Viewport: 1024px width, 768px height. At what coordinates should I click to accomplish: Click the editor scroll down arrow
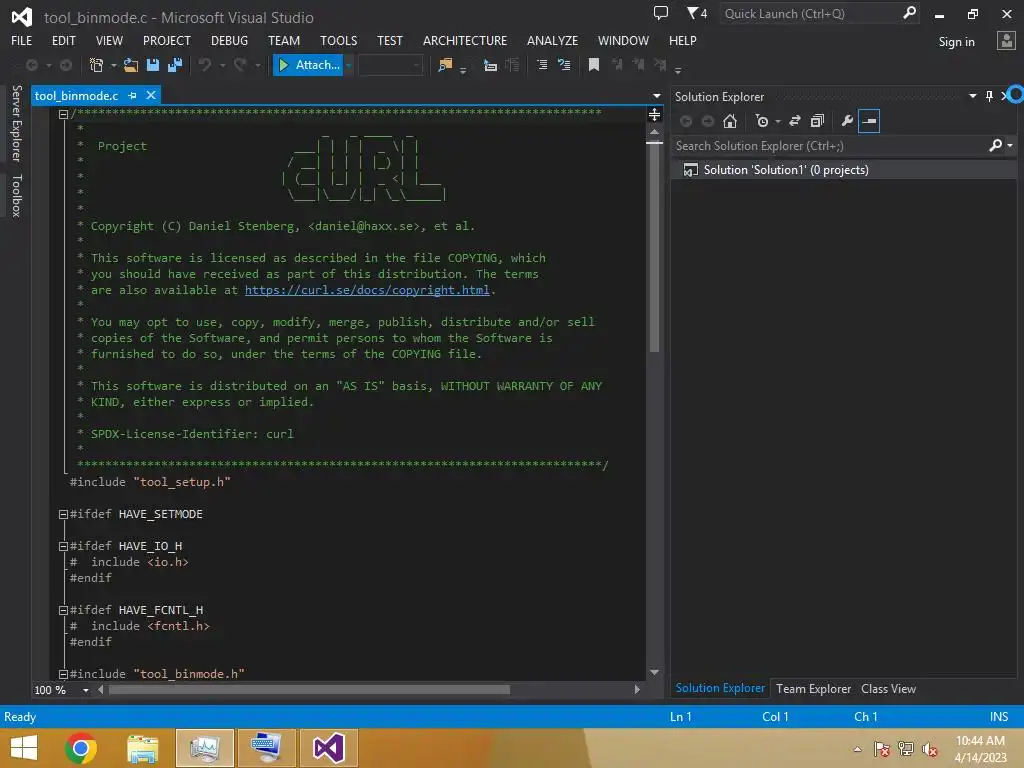[654, 673]
